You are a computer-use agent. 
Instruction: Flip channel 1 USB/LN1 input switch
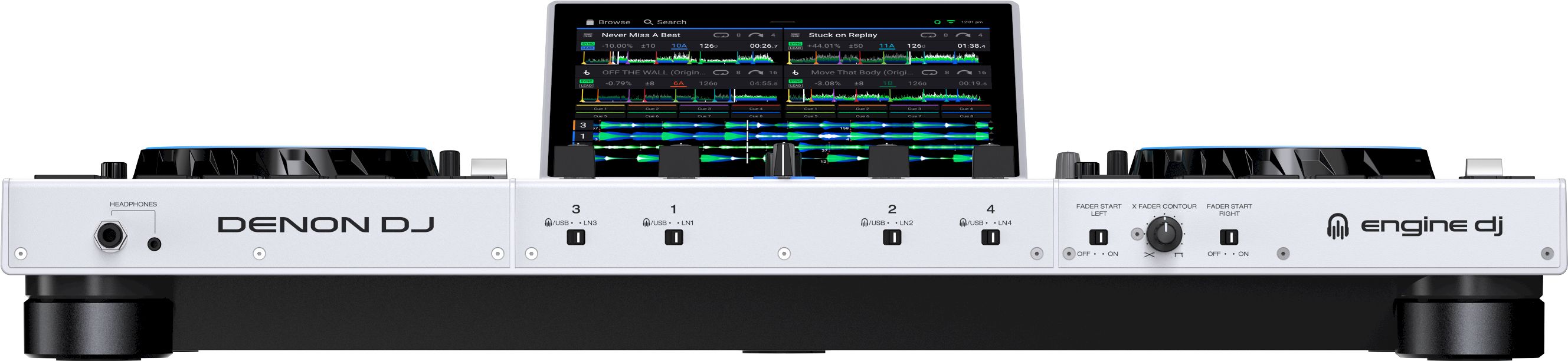pos(674,237)
